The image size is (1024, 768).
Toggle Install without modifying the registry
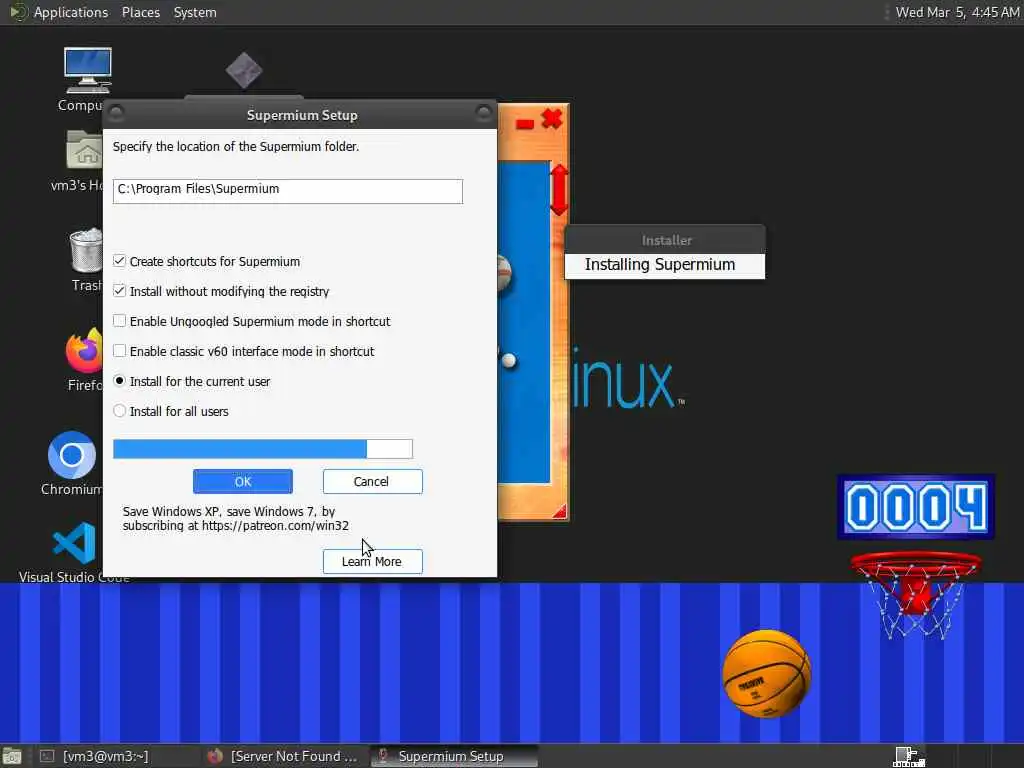(x=120, y=291)
